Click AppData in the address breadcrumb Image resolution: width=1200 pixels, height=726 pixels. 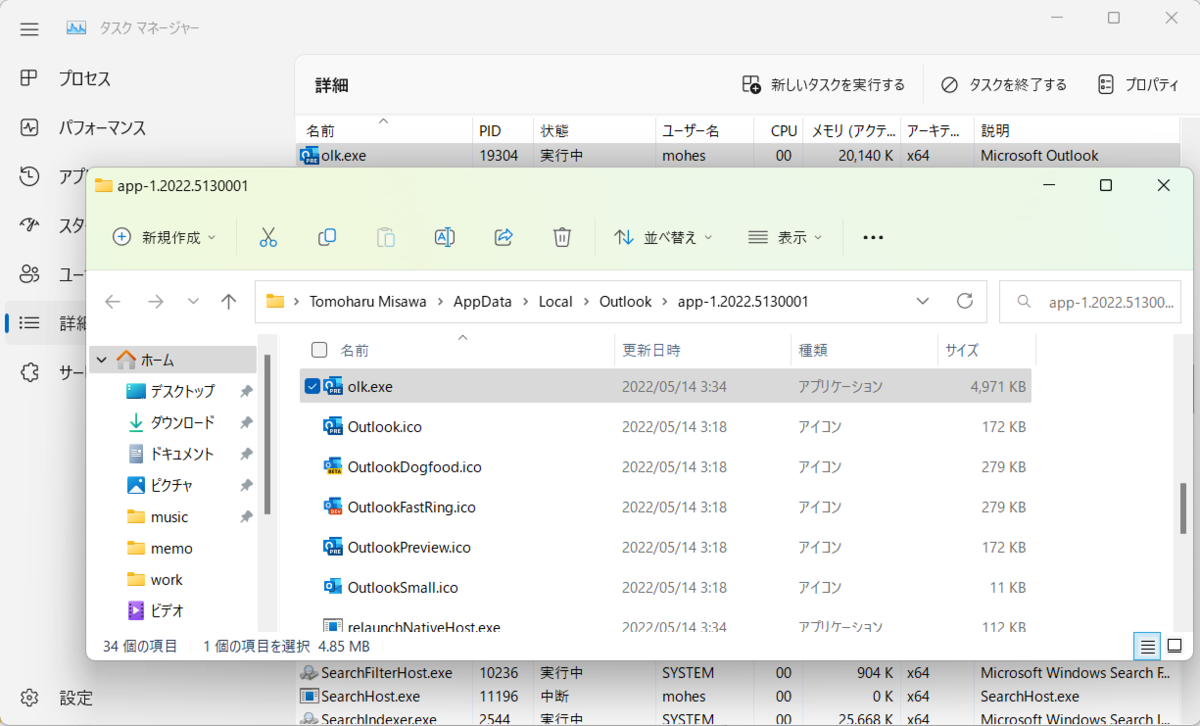point(484,301)
